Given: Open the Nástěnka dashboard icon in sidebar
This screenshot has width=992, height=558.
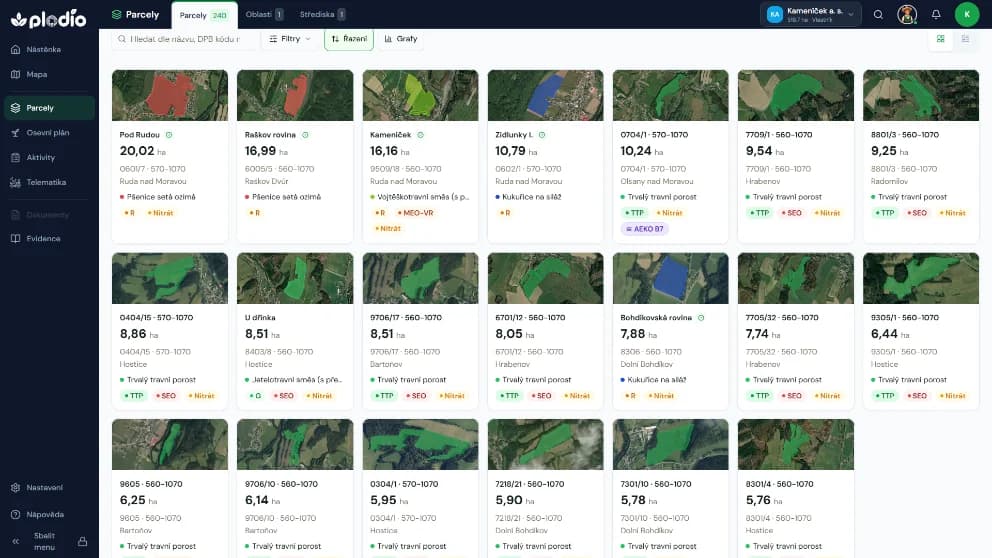Looking at the screenshot, I should [16, 49].
